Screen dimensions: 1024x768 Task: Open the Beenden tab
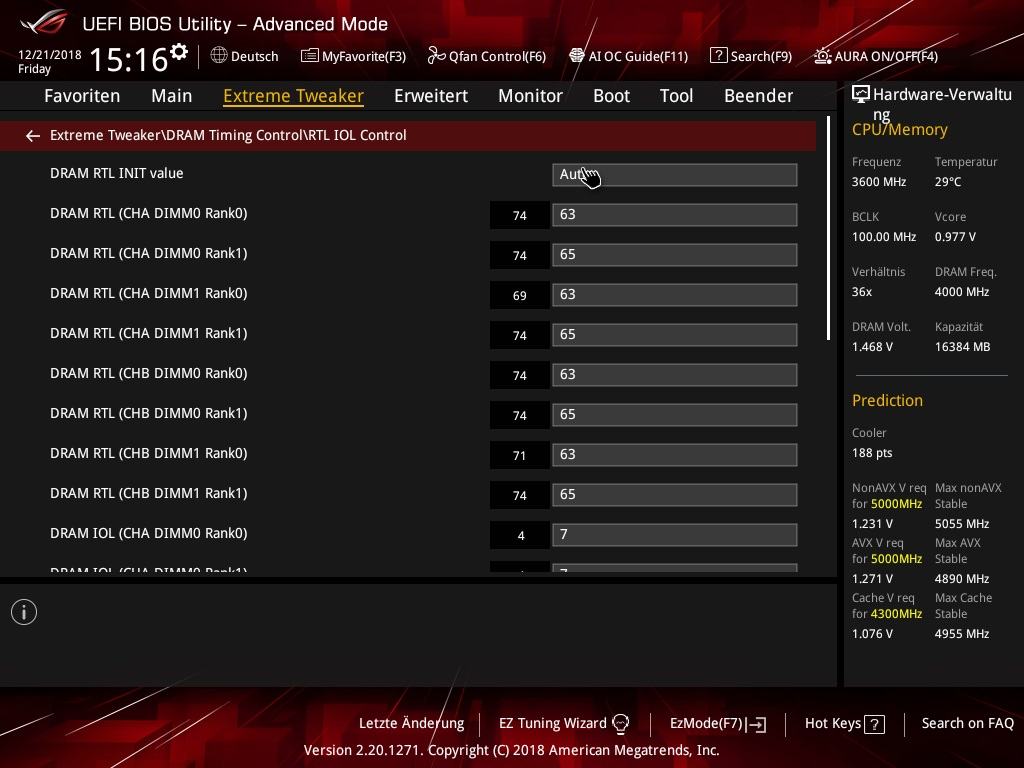pyautogui.click(x=758, y=96)
